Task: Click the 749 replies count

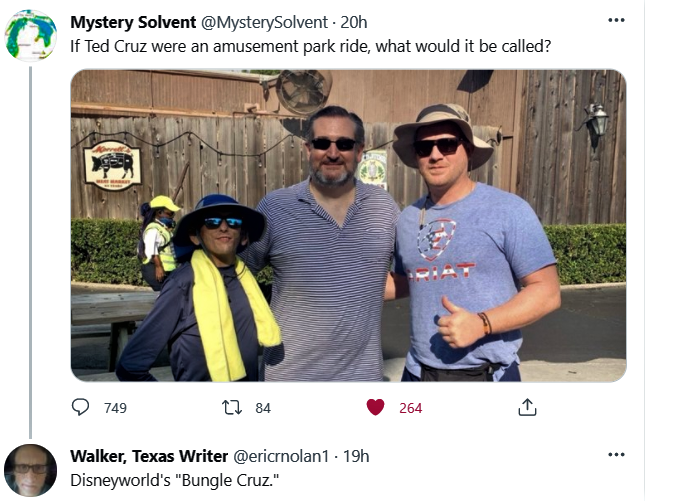Action: pyautogui.click(x=115, y=407)
